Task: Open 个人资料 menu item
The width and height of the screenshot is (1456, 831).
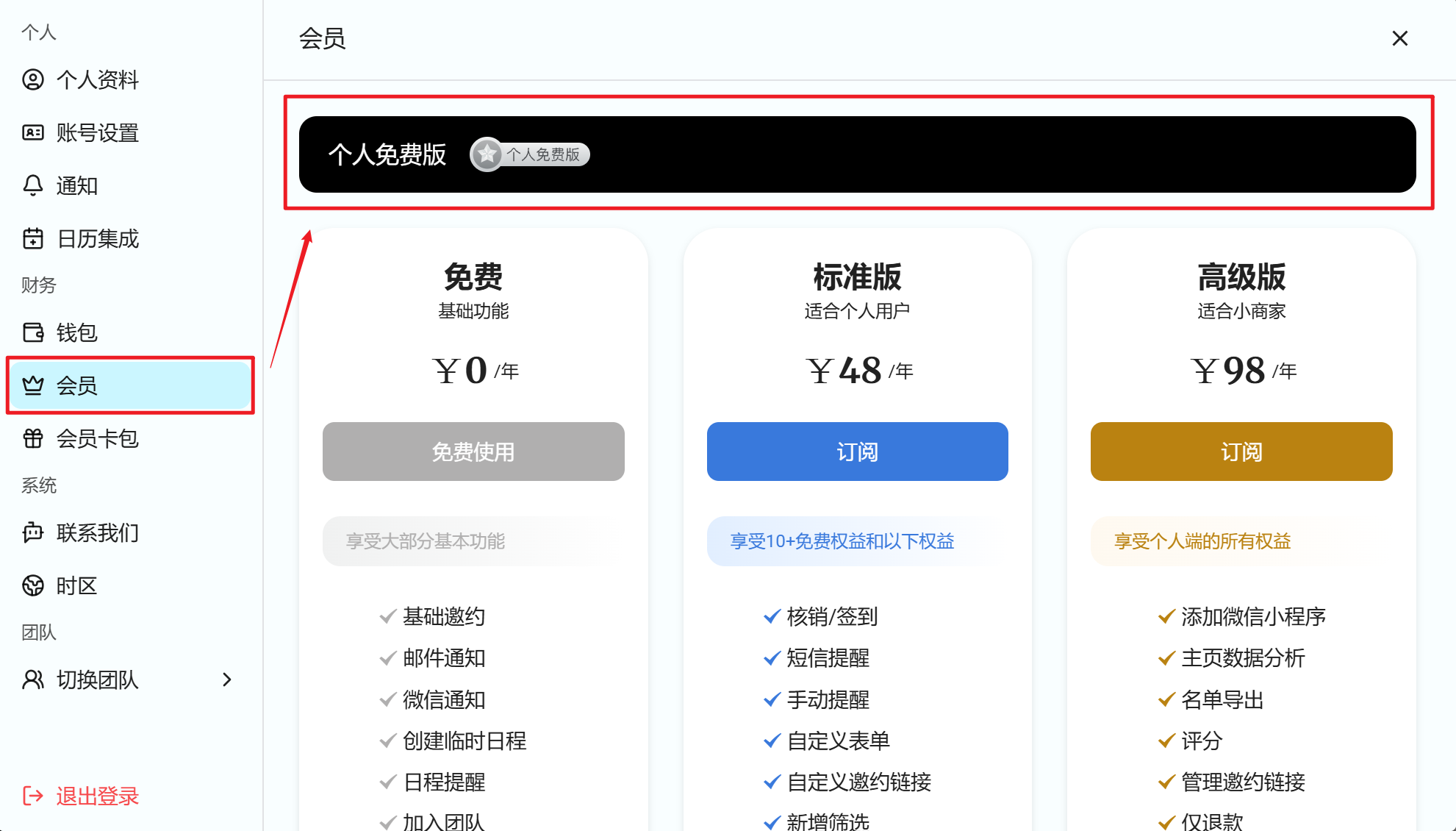Action: point(131,79)
